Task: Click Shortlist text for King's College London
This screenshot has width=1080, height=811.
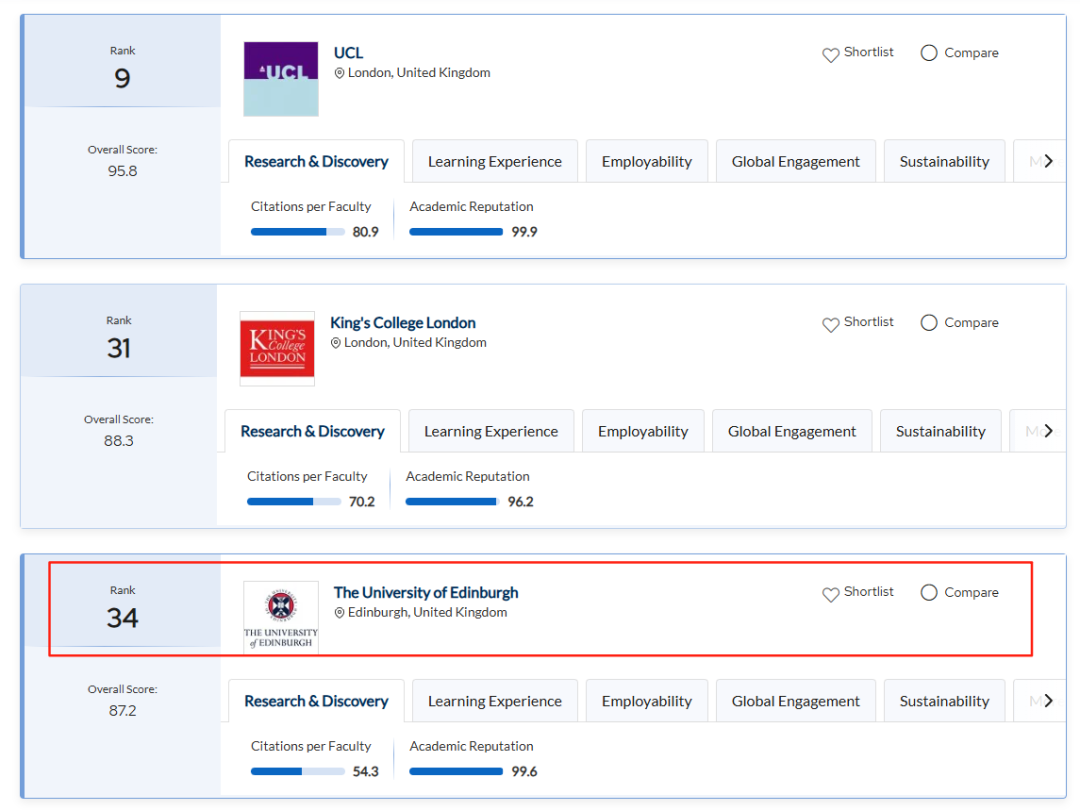Action: click(869, 322)
